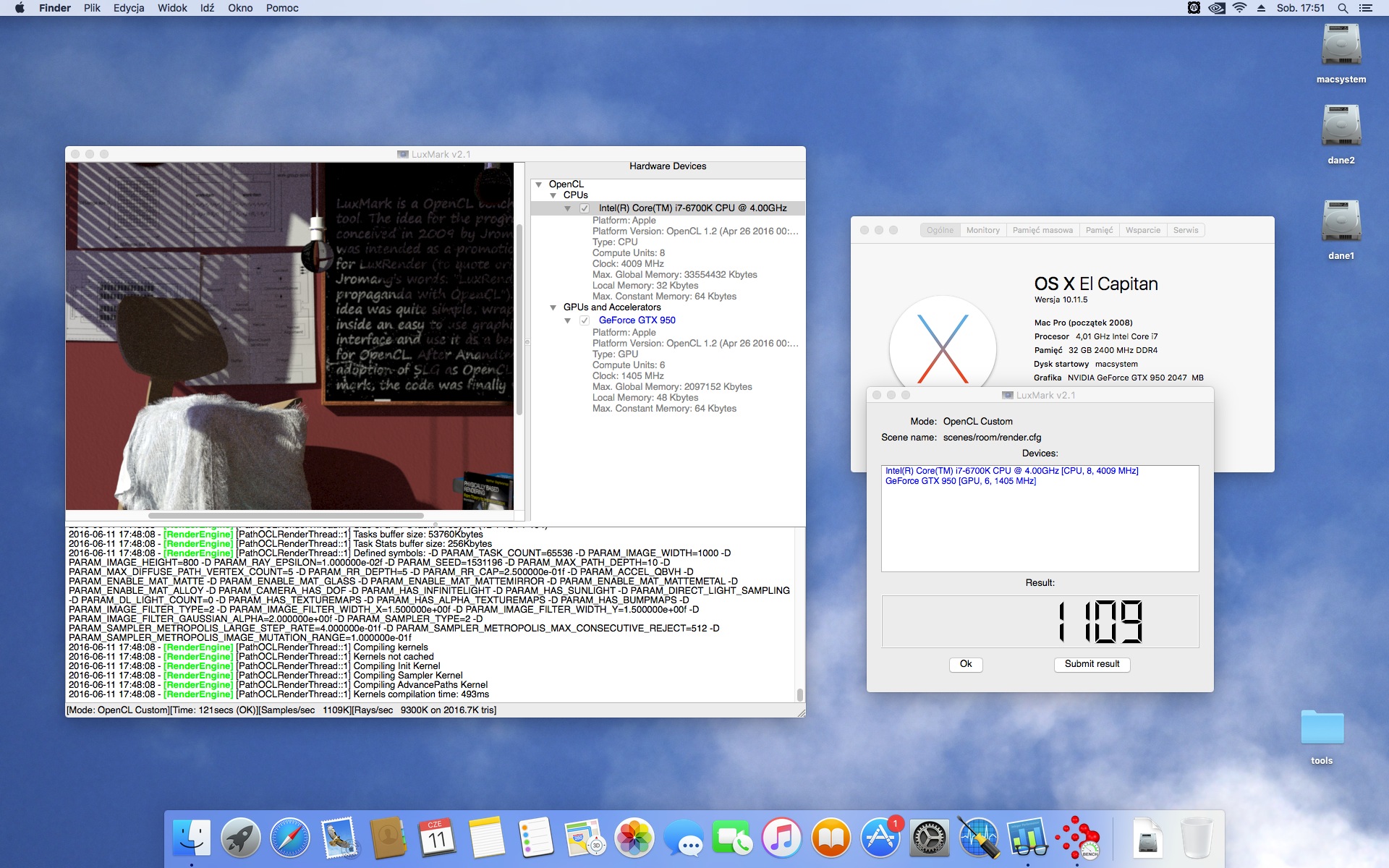Uncheck the Intel Core i7-6700K CPU device
Image resolution: width=1389 pixels, height=868 pixels.
pos(585,208)
